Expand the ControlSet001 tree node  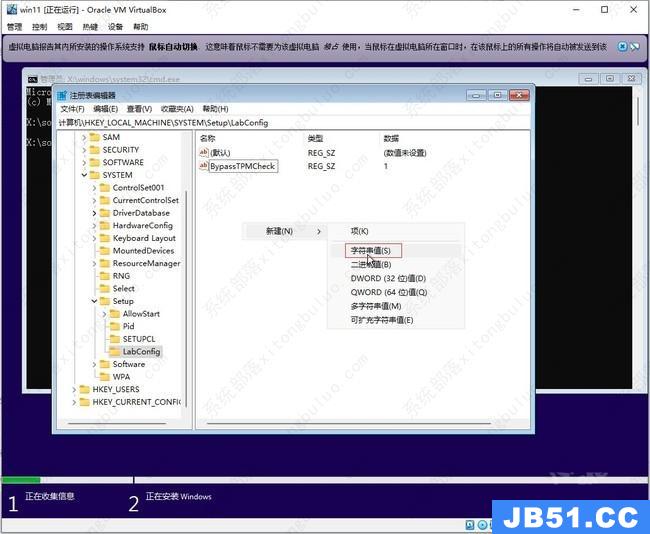pos(93,188)
